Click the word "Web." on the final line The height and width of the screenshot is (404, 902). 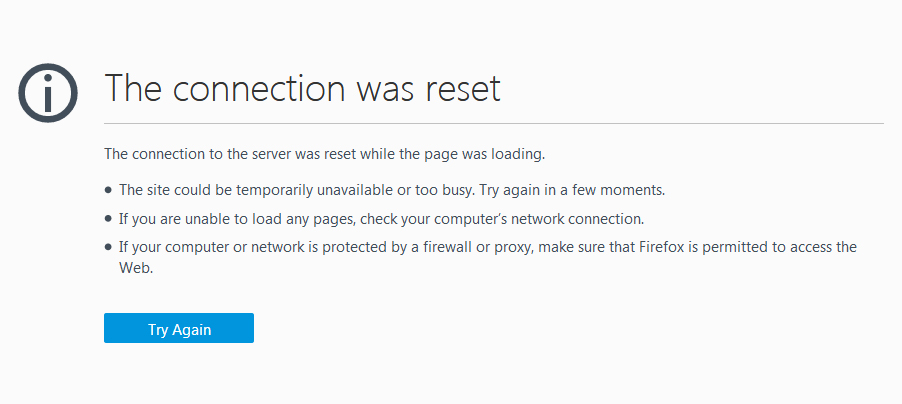(x=136, y=268)
